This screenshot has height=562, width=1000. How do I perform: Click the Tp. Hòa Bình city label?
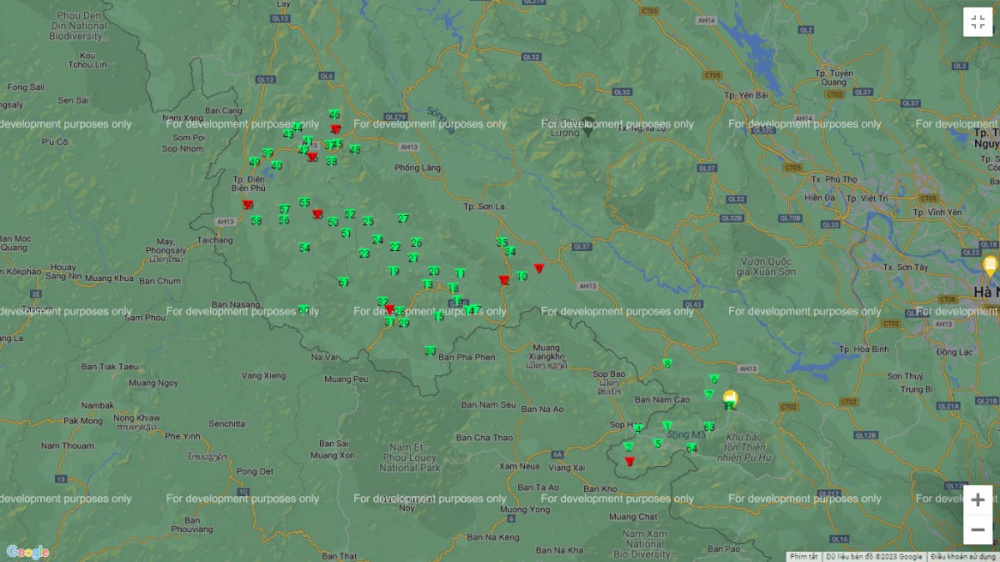click(864, 349)
